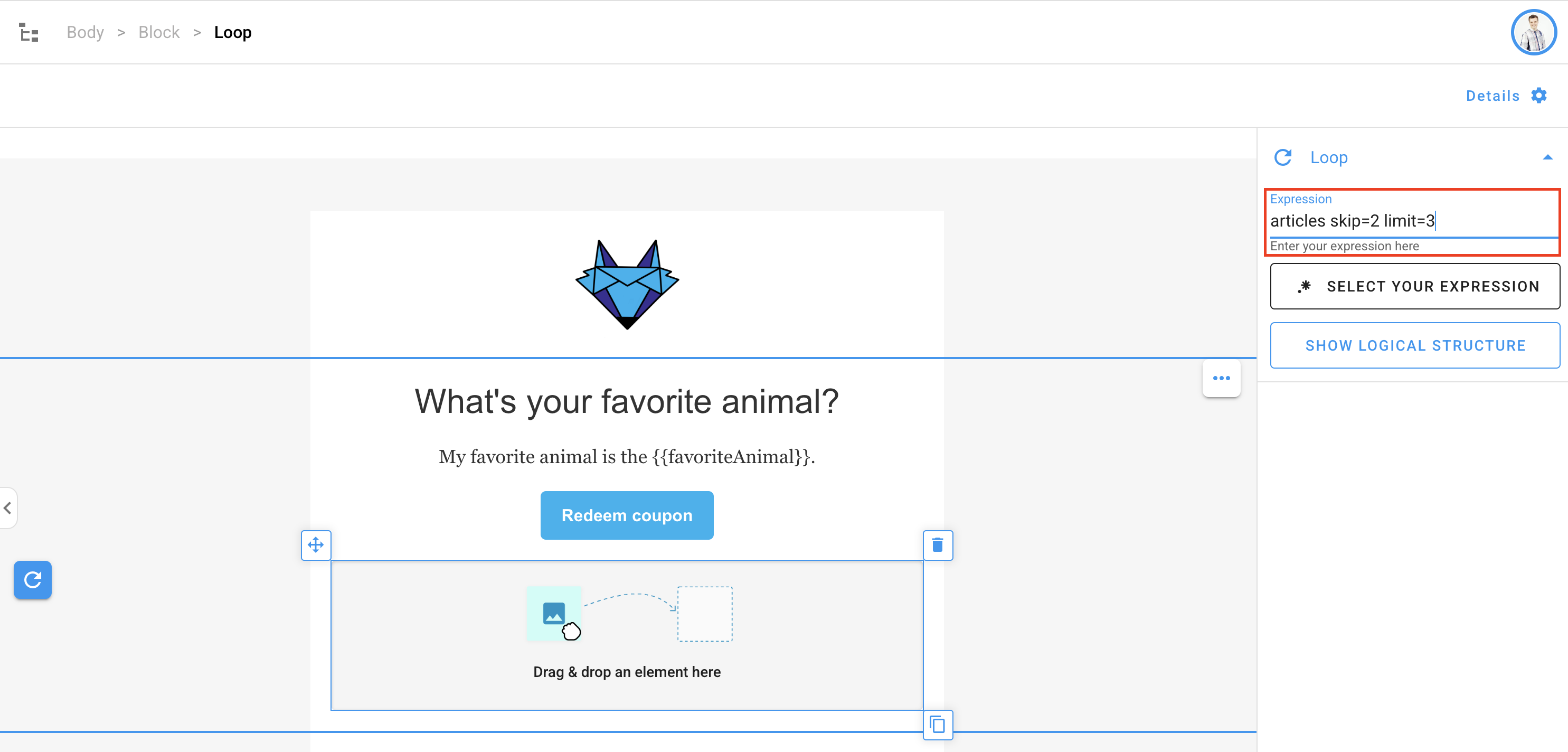1568x752 pixels.
Task: Click the Loop refresh icon in panel
Action: (x=1283, y=158)
